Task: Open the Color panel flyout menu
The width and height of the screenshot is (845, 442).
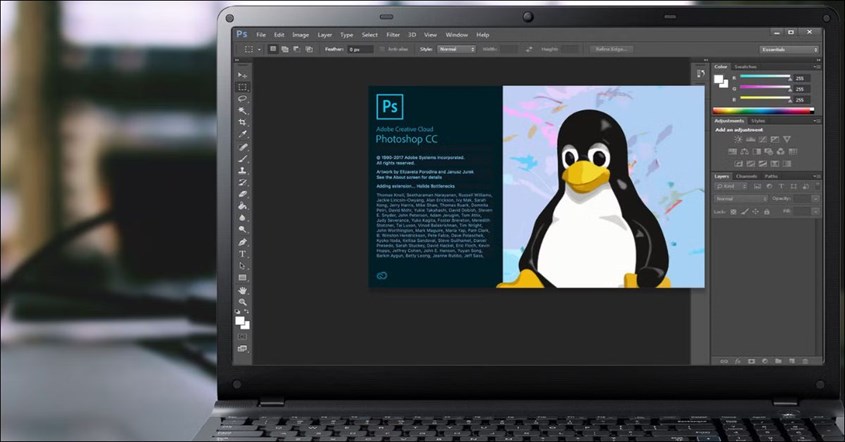Action: point(816,67)
